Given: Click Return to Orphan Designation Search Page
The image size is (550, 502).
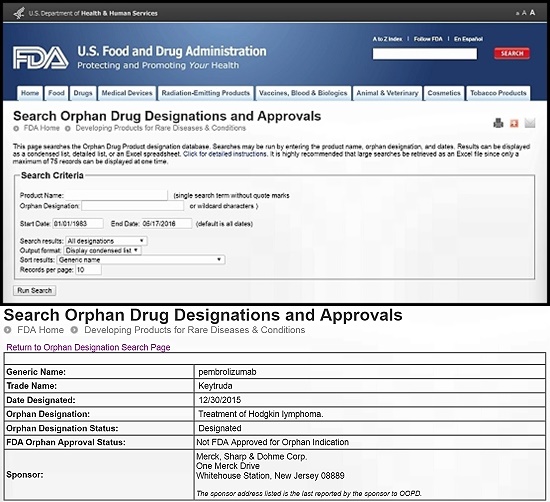Looking at the screenshot, I should (88, 347).
